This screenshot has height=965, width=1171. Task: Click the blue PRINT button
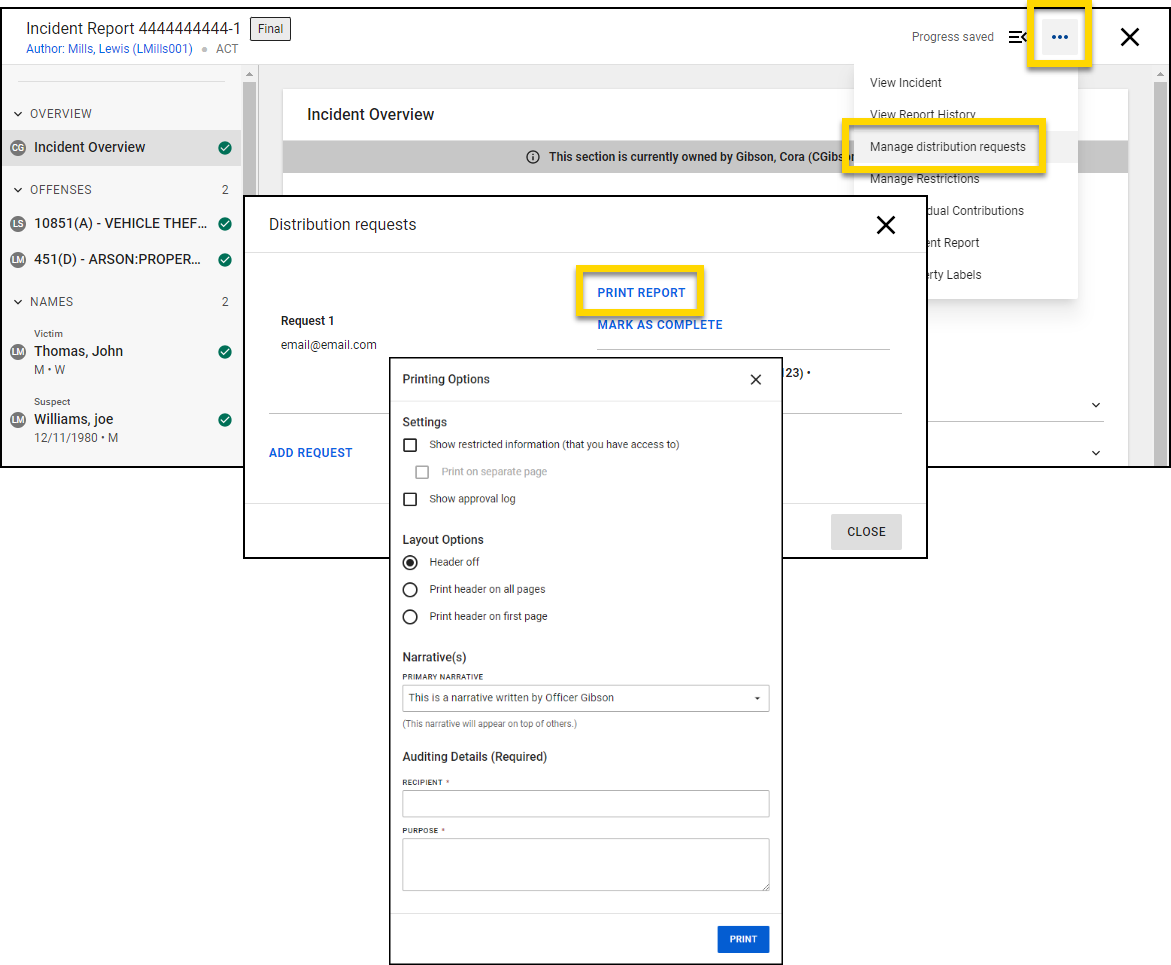tap(743, 939)
